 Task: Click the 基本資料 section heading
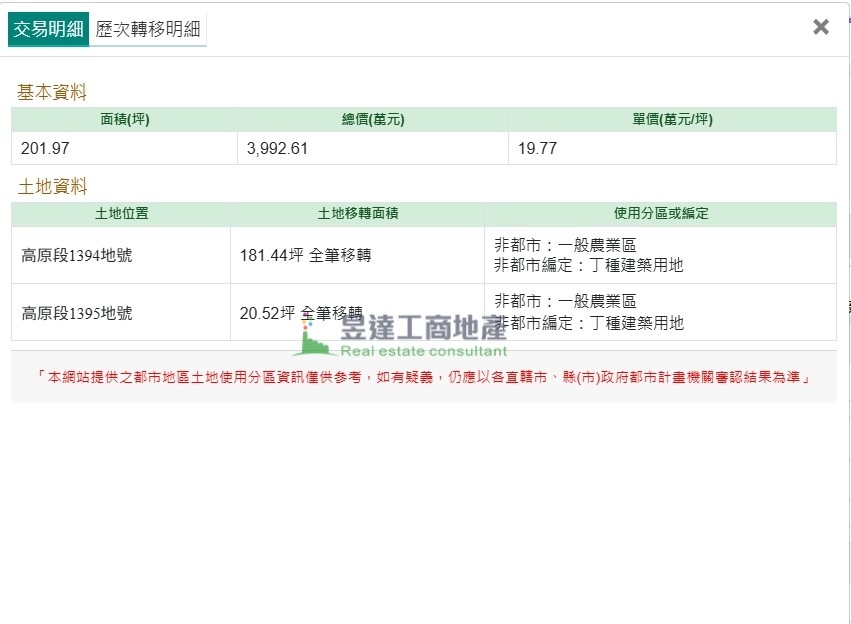52,92
